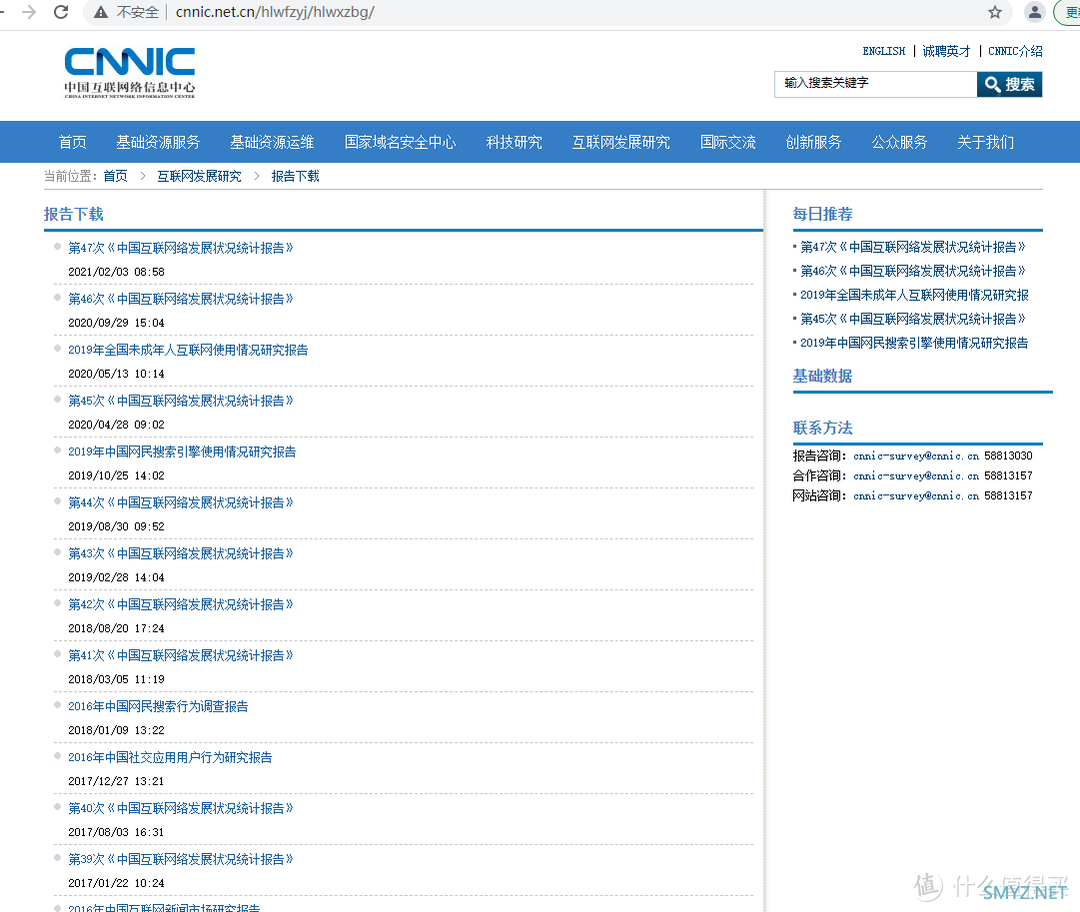The height and width of the screenshot is (912, 1080).
Task: Open the 诚聘英才 link
Action: (946, 51)
